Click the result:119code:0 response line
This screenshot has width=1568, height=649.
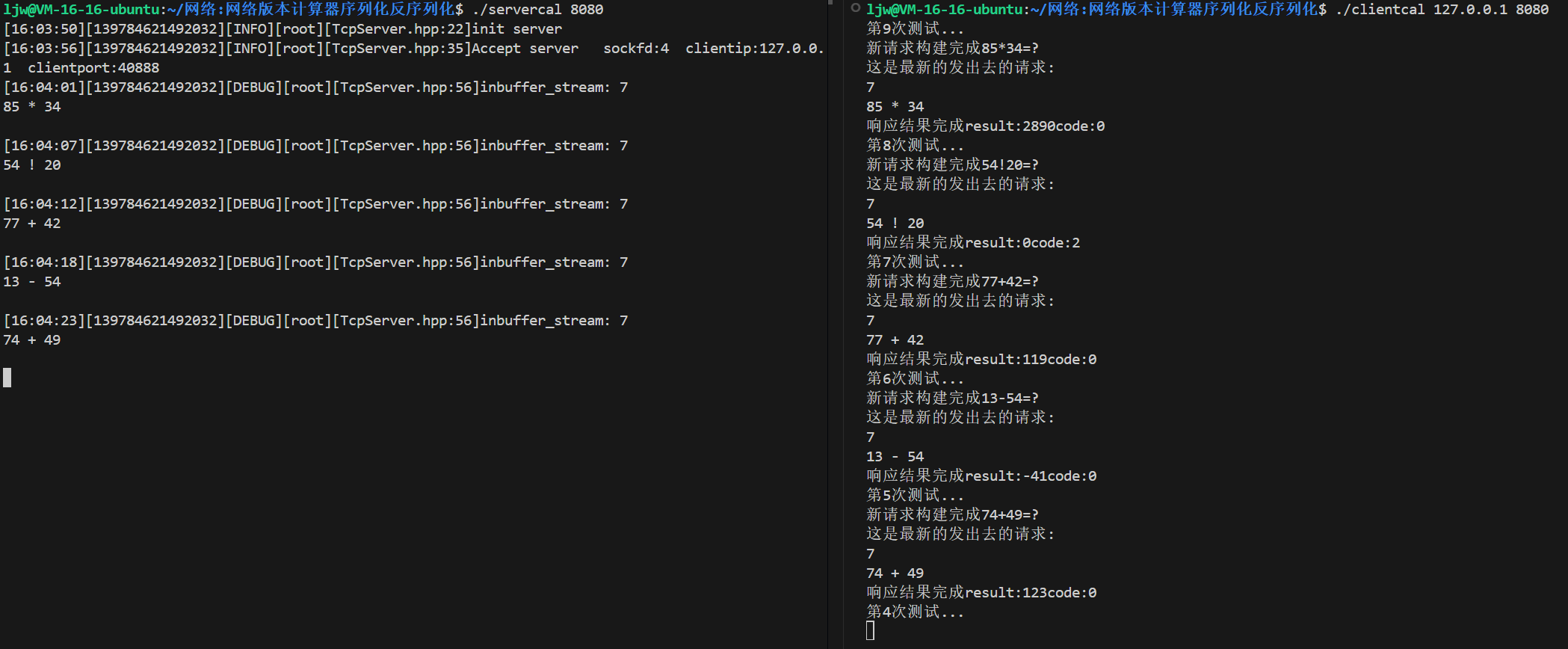click(x=981, y=360)
